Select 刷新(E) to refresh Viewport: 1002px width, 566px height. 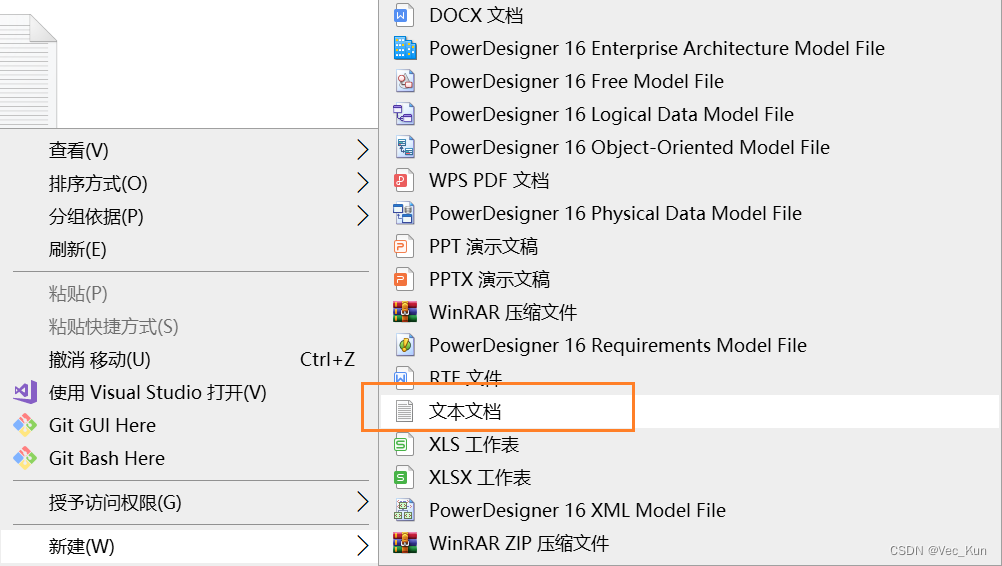(189, 249)
